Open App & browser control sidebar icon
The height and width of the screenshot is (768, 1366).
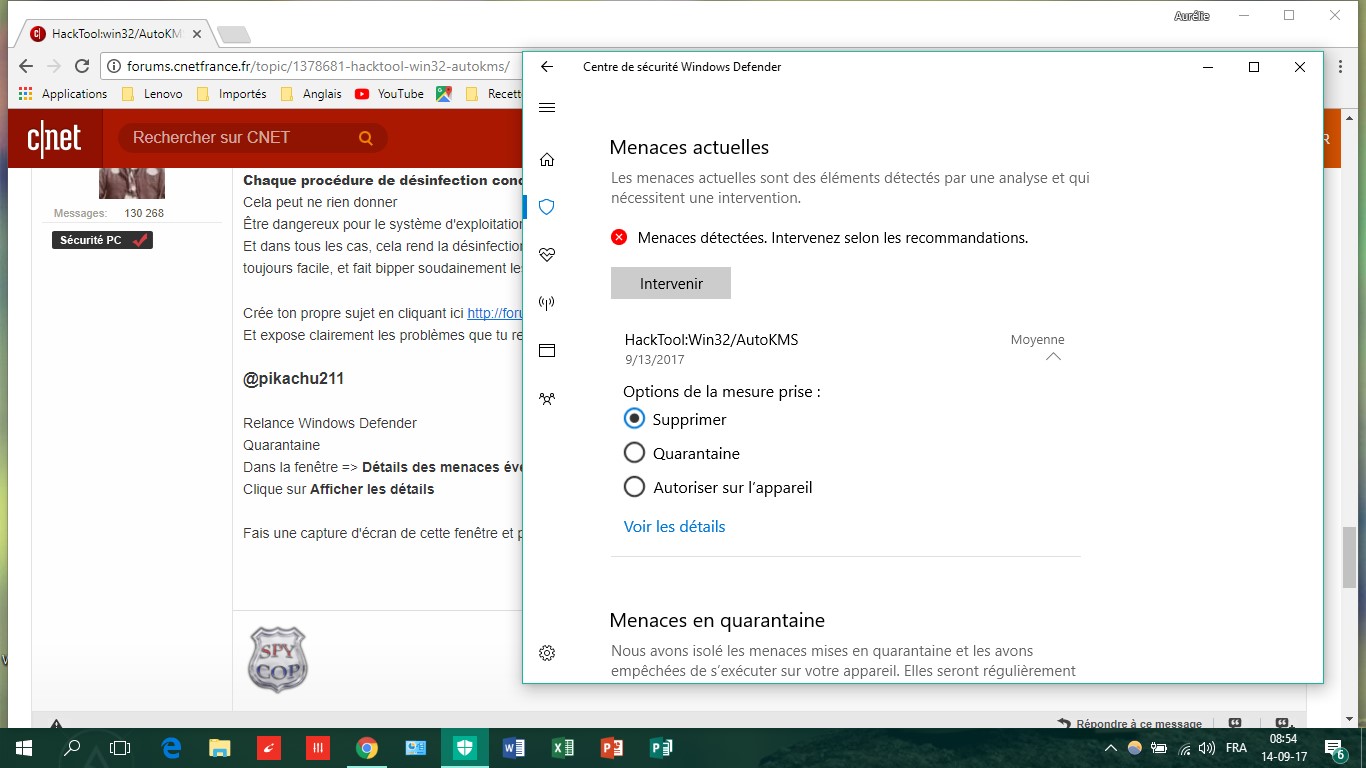546,351
